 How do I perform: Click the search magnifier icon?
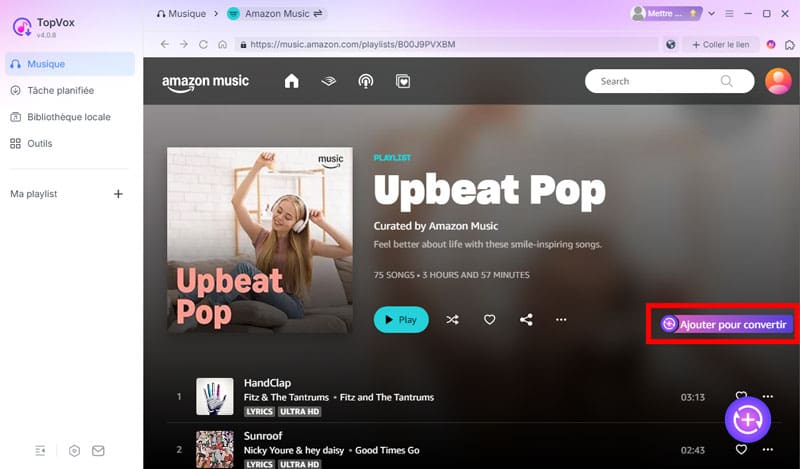point(727,81)
